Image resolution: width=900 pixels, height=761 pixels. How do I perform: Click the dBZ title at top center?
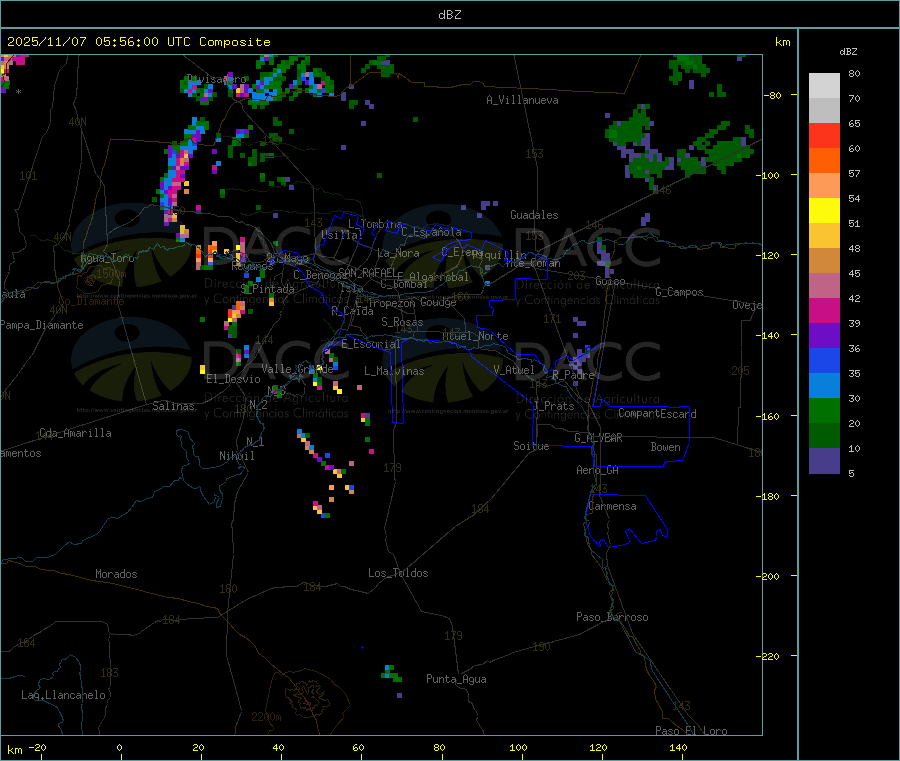(449, 15)
